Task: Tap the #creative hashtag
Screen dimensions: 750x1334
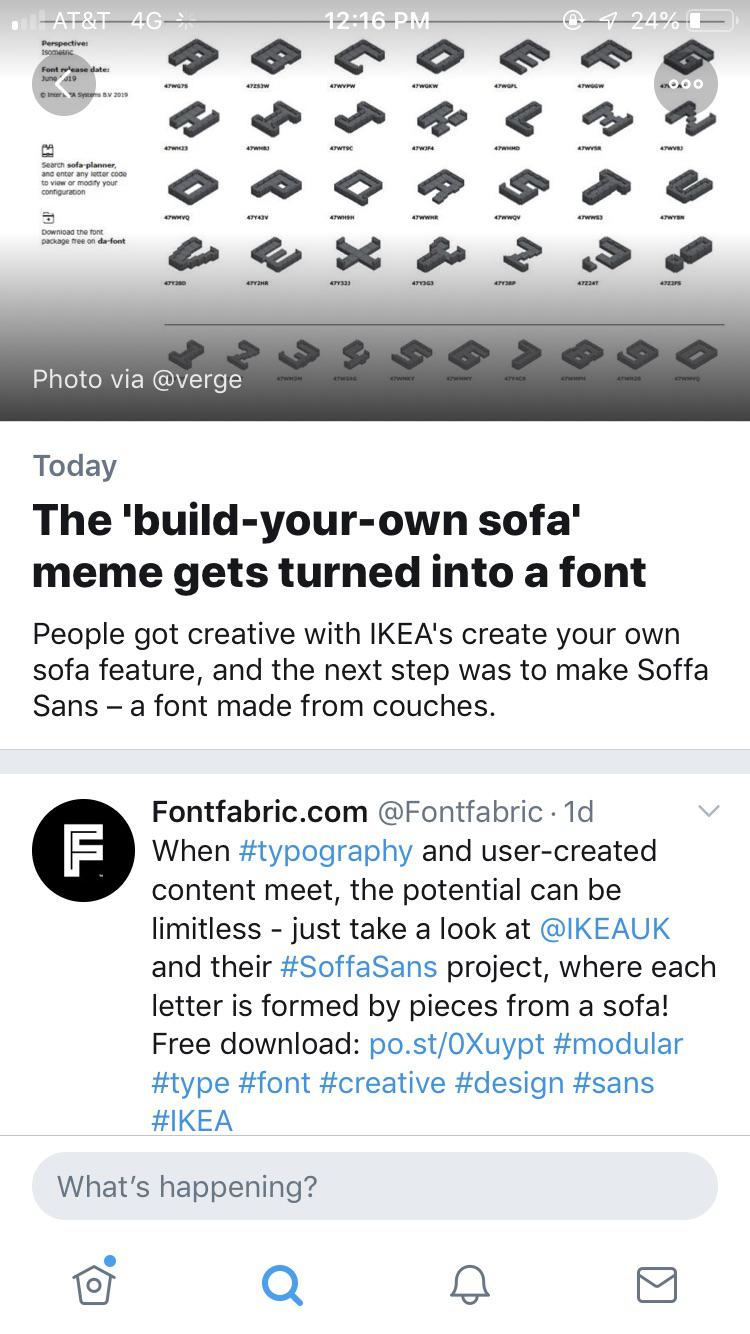Action: 382,1083
